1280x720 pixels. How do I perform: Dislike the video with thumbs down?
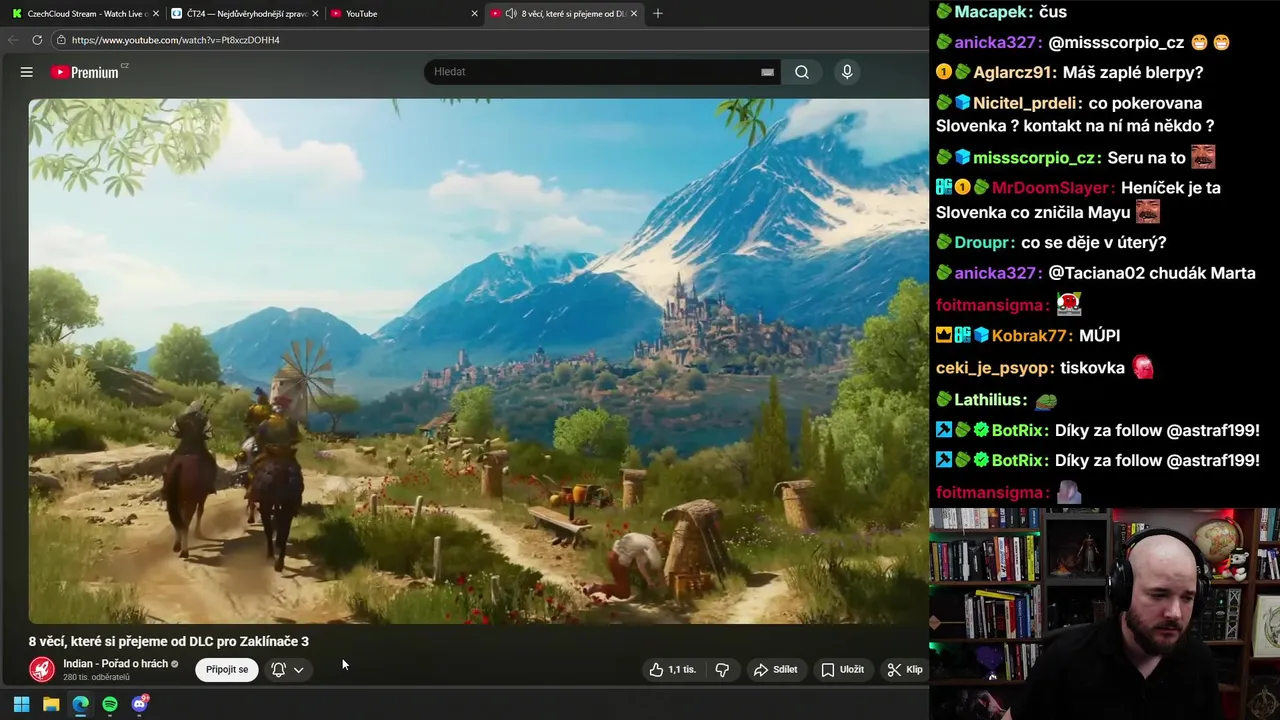point(722,670)
